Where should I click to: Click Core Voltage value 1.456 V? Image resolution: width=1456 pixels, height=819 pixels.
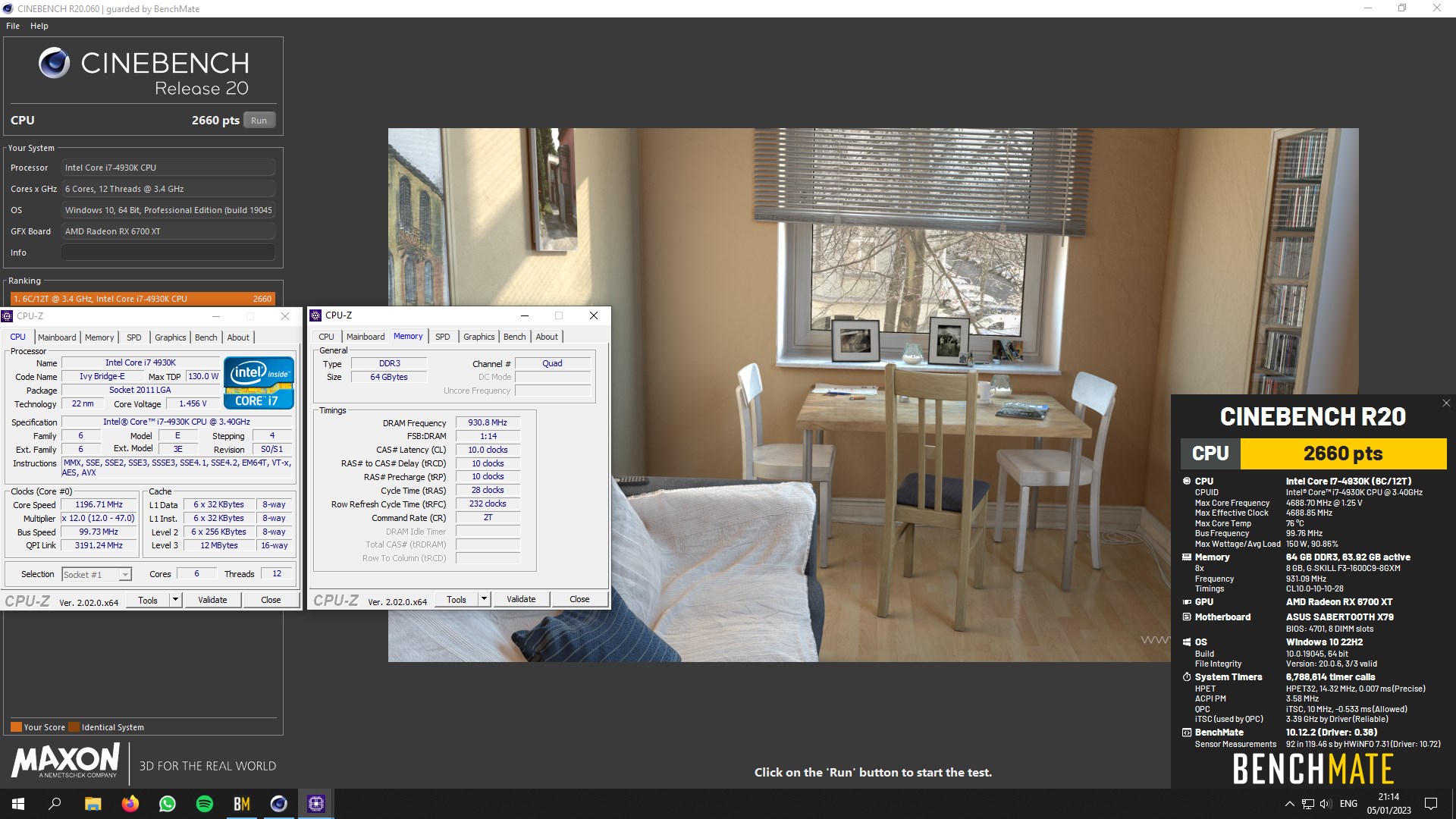point(193,404)
